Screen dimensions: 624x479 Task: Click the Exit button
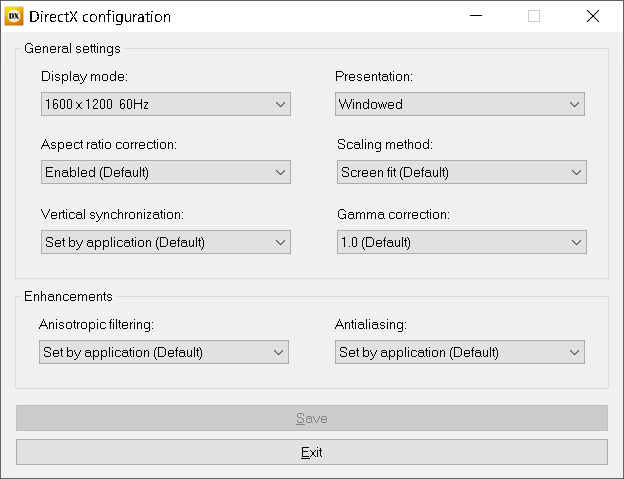tap(312, 452)
